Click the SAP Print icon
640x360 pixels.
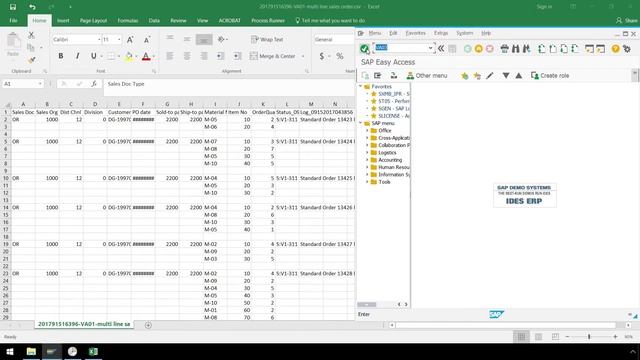(504, 49)
